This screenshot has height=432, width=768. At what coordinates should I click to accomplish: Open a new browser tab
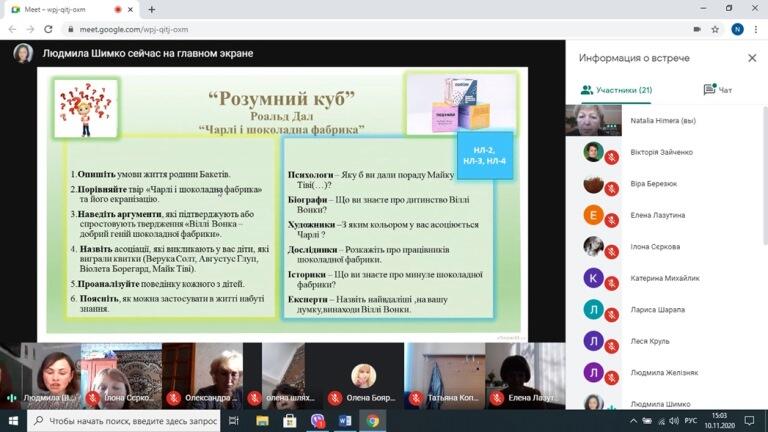tap(151, 9)
